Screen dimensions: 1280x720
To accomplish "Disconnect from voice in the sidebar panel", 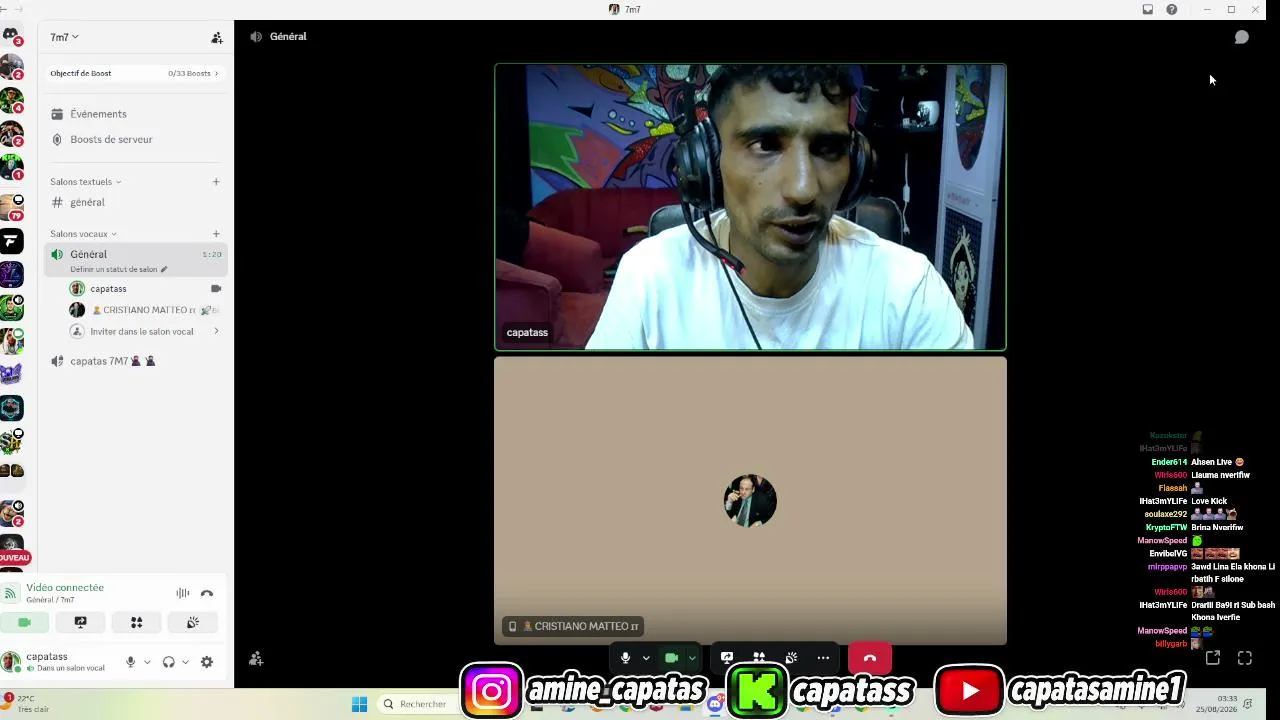I will pos(207,593).
